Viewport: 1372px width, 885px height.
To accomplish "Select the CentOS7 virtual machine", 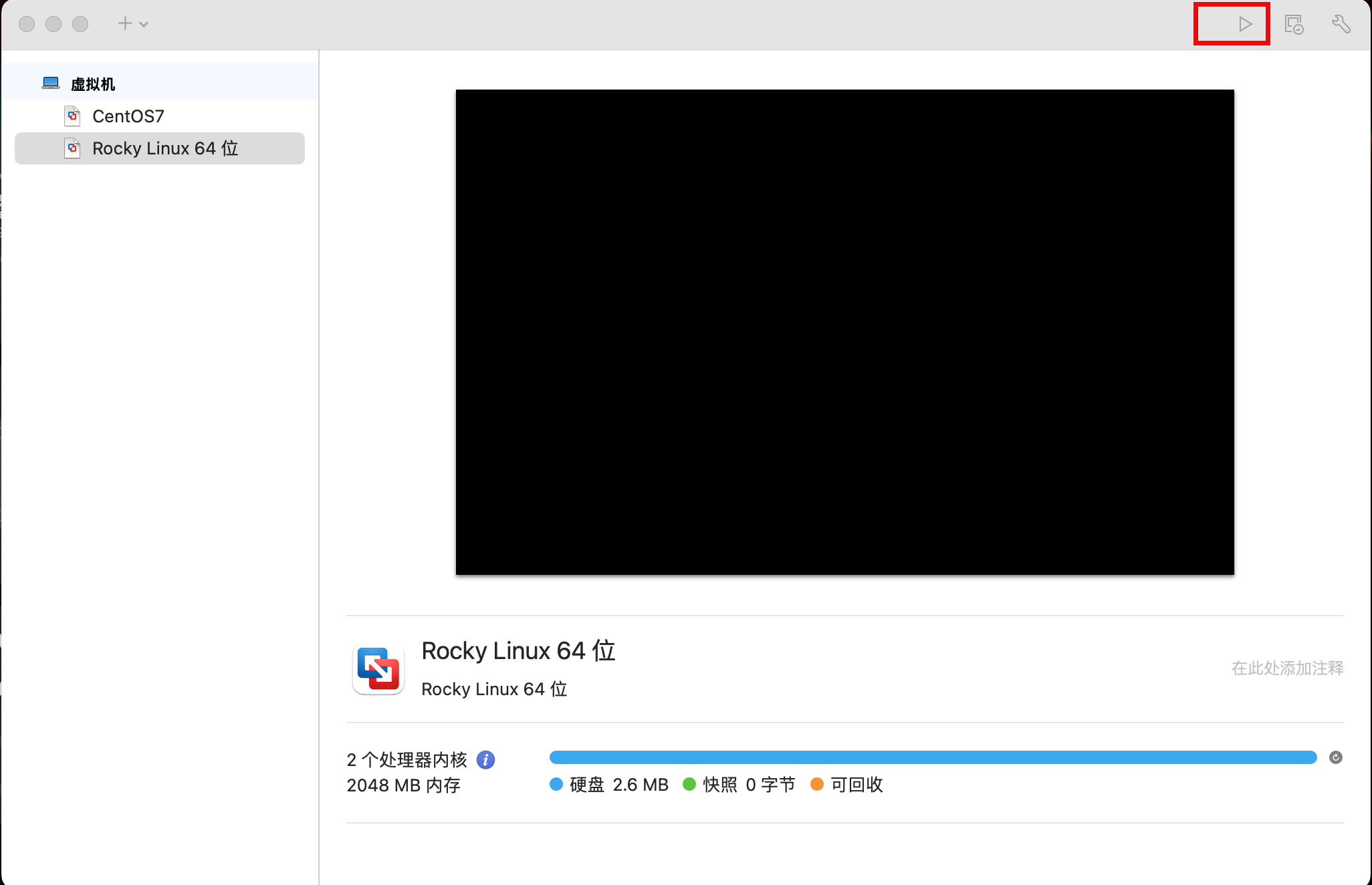I will [160, 116].
